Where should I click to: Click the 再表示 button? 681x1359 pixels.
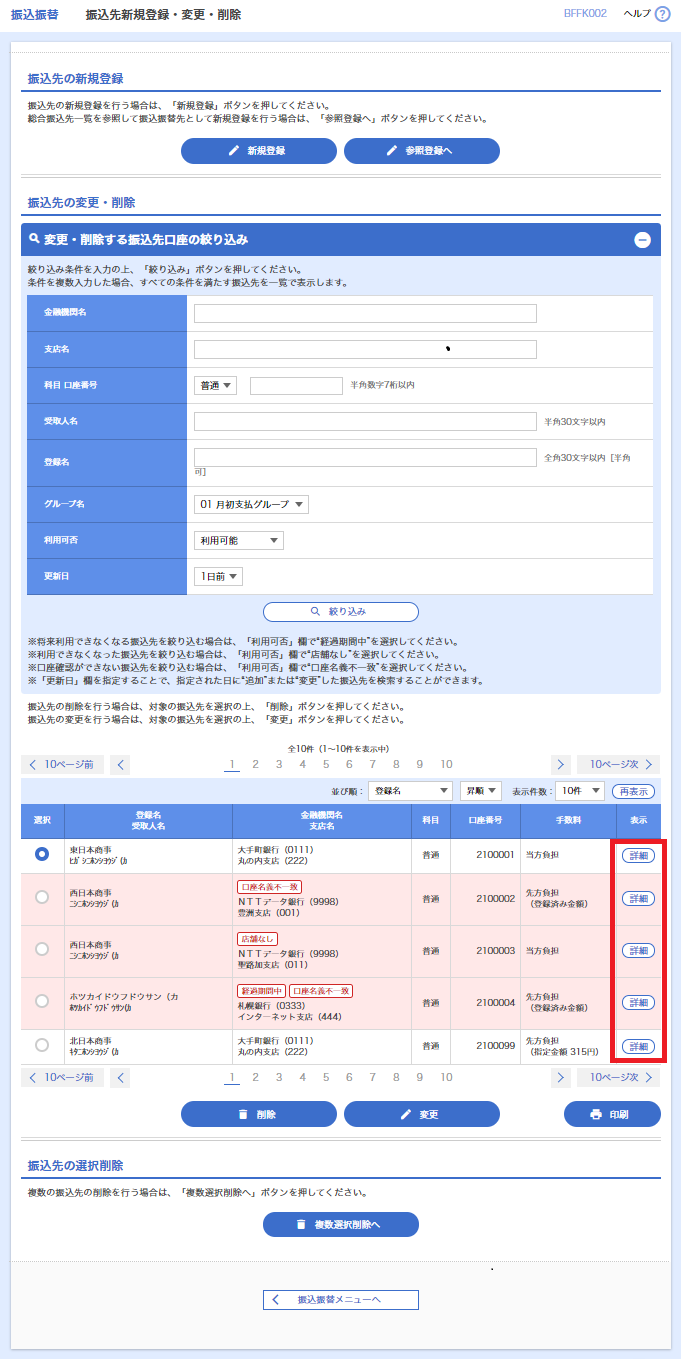632,791
